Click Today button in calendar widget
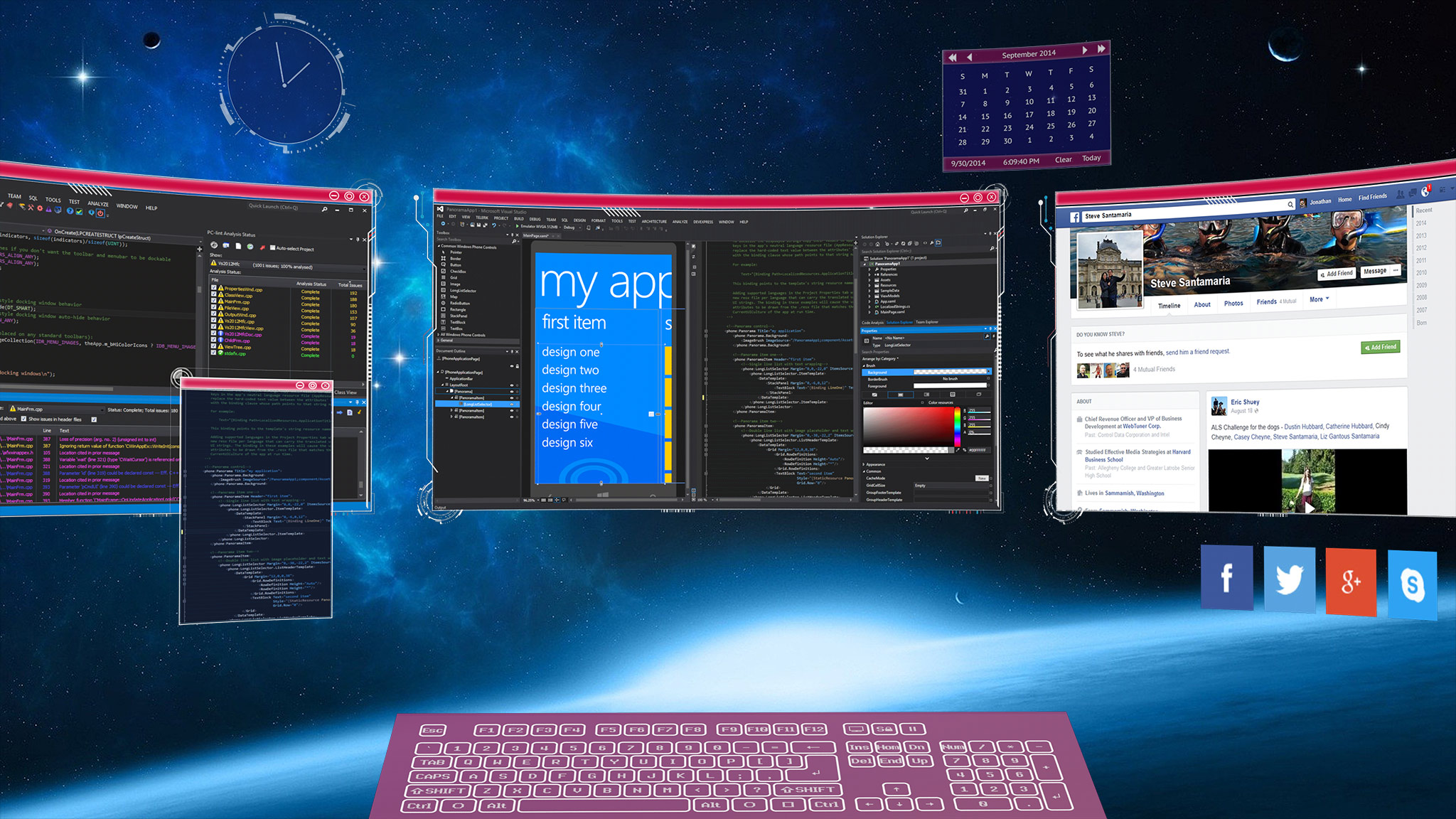The image size is (1456, 819). (x=1091, y=158)
